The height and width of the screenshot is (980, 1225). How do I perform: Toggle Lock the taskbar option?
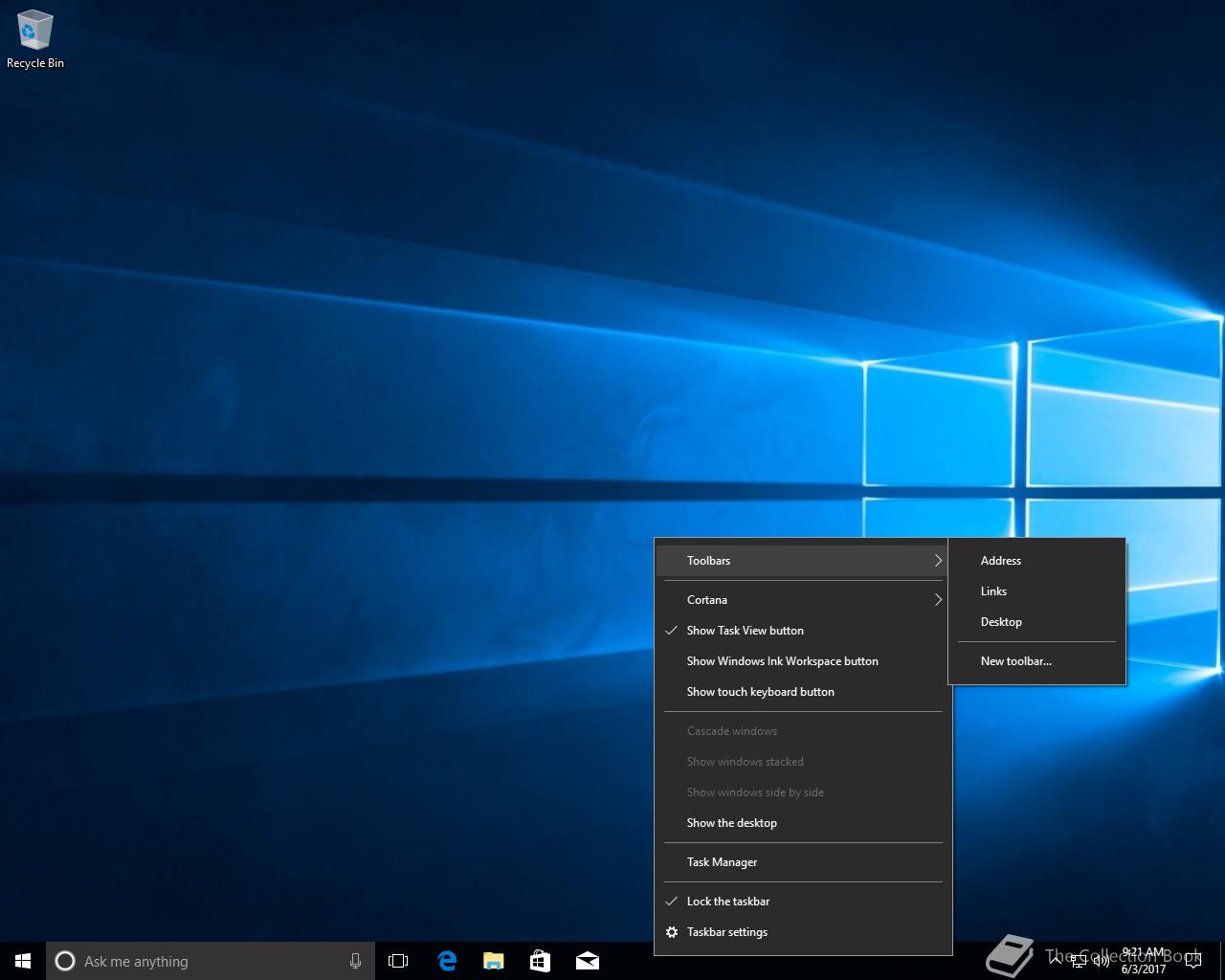coord(727,902)
